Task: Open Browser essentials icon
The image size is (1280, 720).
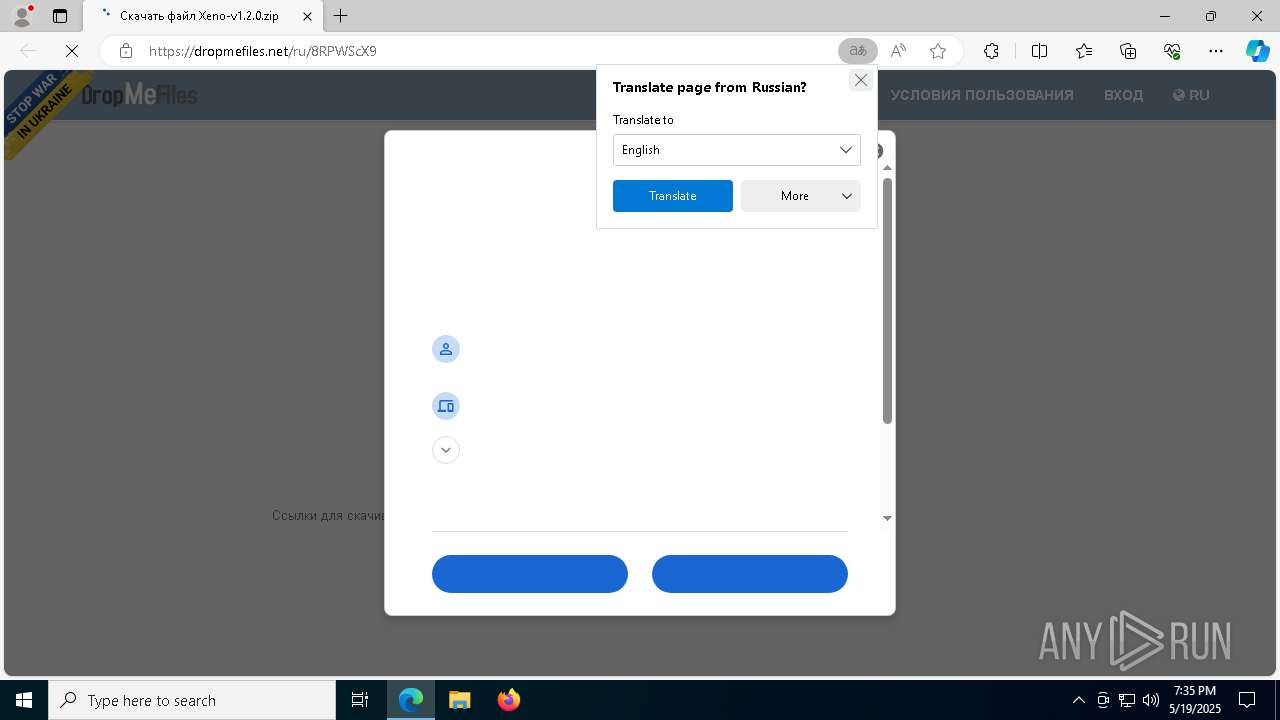Action: click(x=1172, y=51)
